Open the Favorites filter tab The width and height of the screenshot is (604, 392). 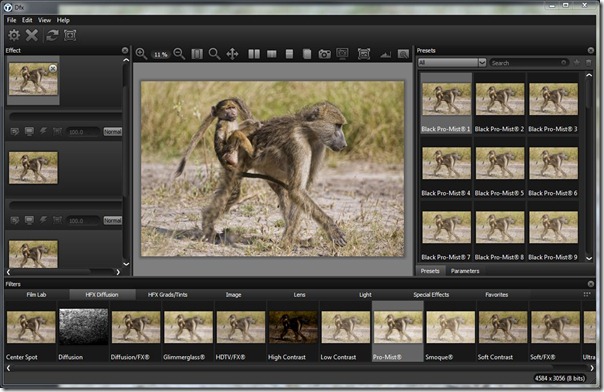(x=497, y=295)
